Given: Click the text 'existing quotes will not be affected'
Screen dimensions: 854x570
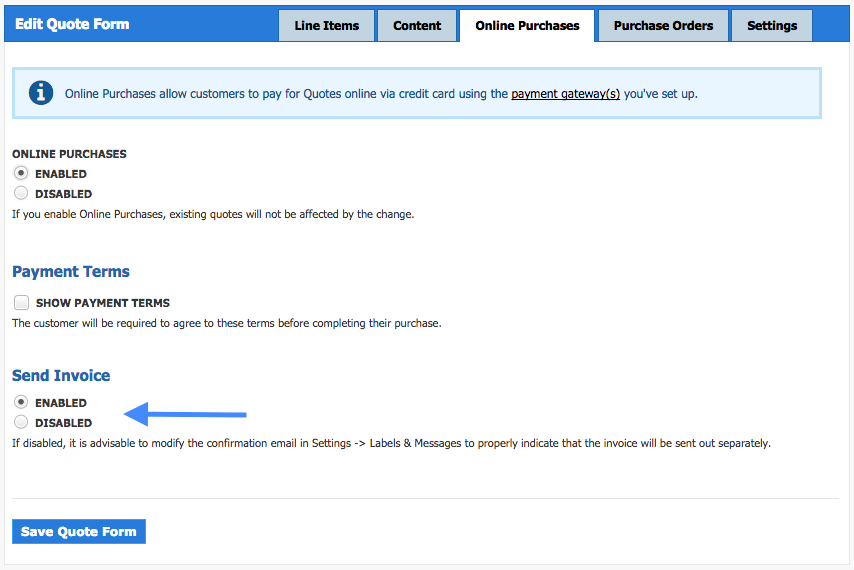Looking at the screenshot, I should [x=248, y=214].
